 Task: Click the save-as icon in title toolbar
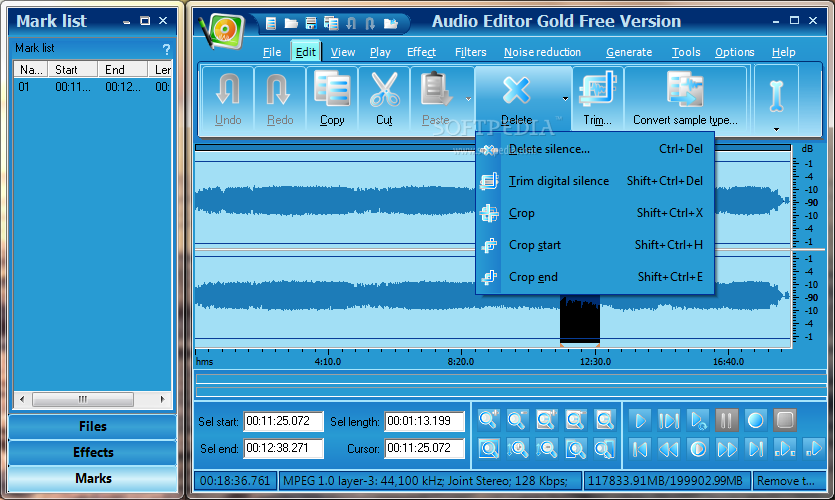pyautogui.click(x=331, y=23)
